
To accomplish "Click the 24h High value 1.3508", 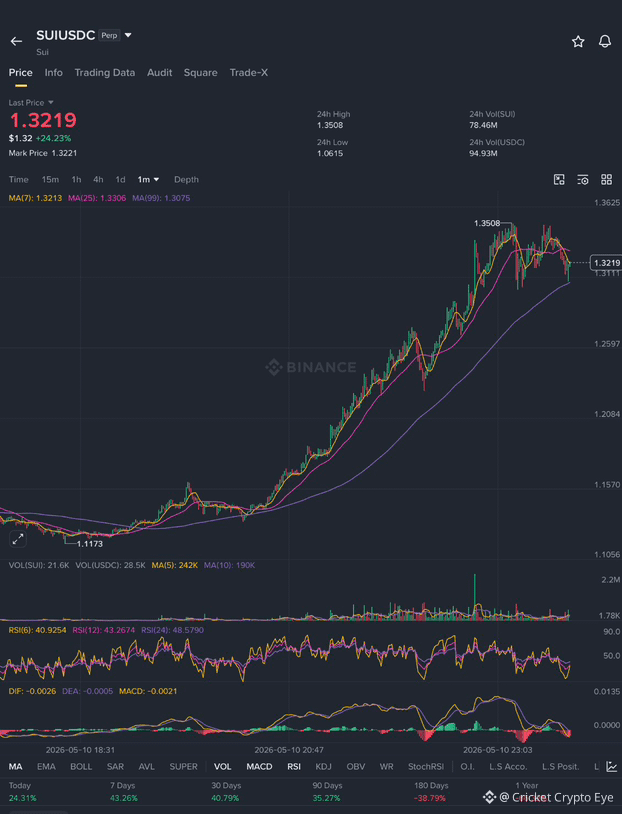I will (330, 125).
